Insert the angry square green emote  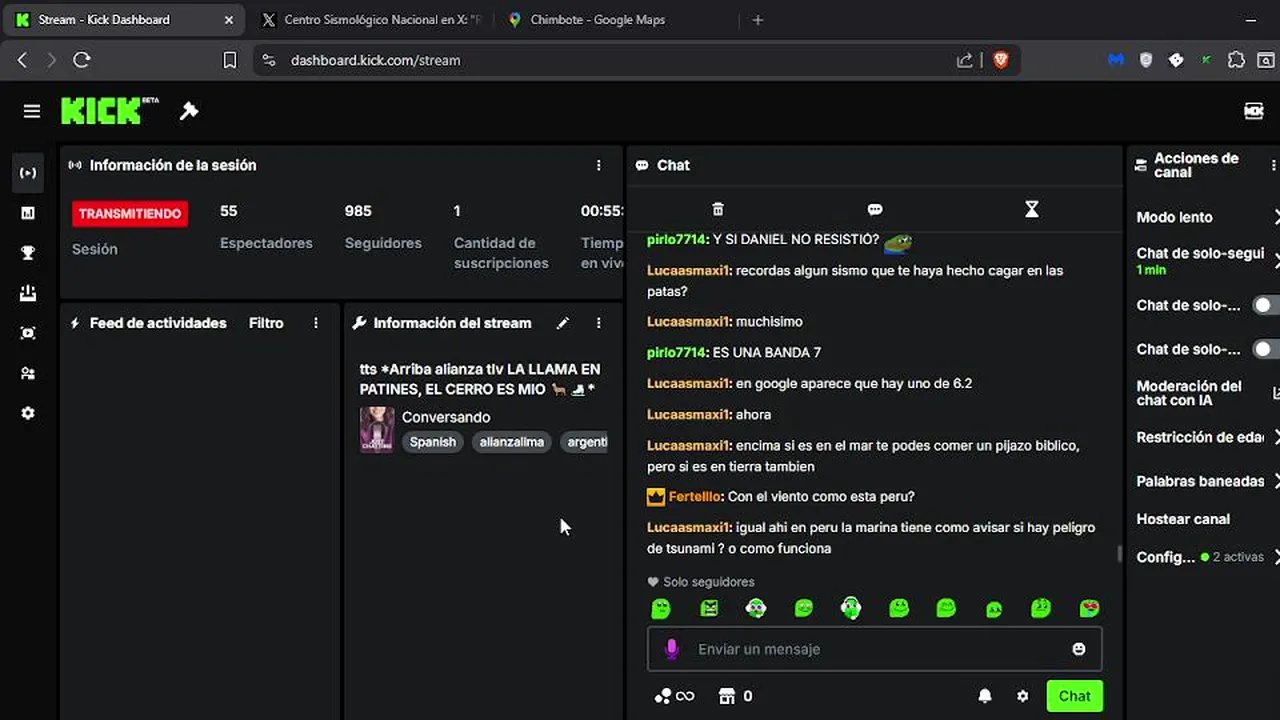click(709, 608)
